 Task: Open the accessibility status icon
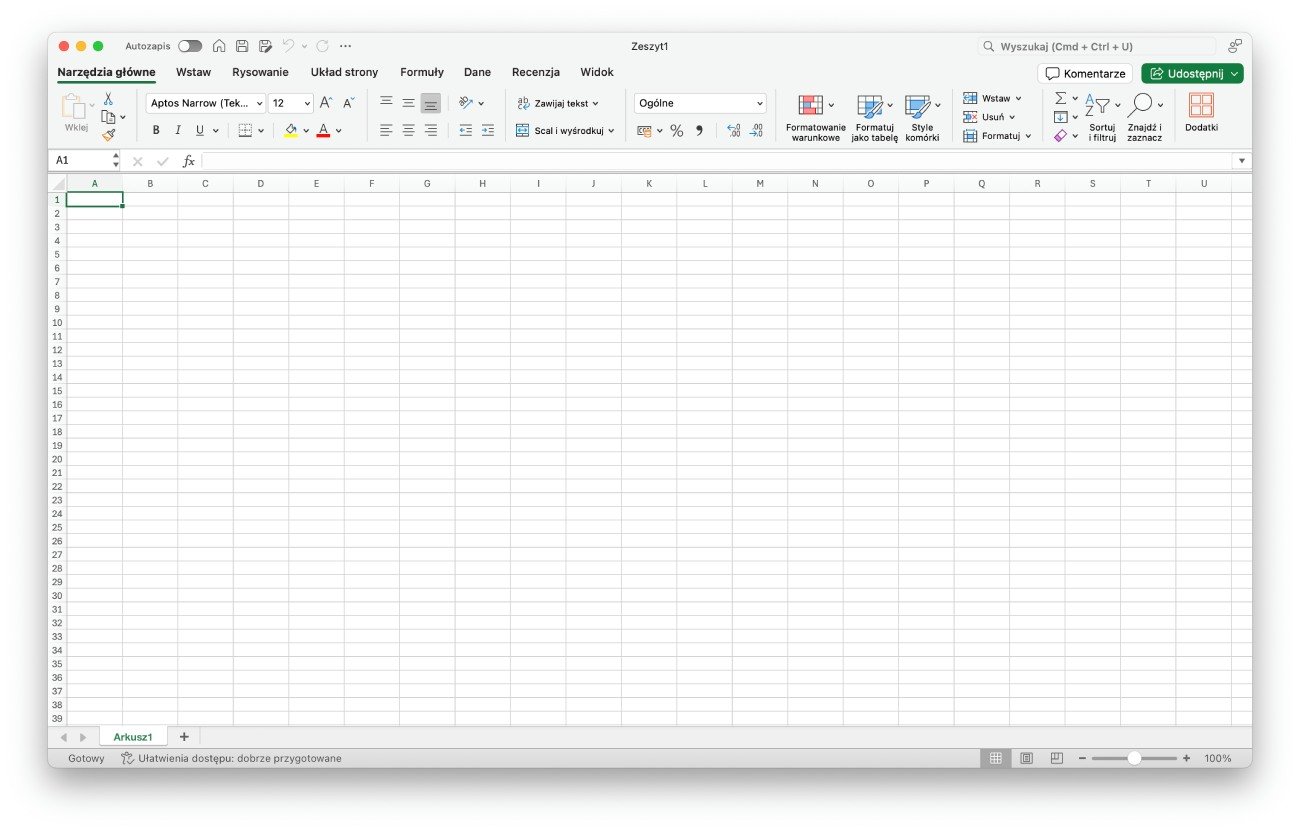pos(127,758)
